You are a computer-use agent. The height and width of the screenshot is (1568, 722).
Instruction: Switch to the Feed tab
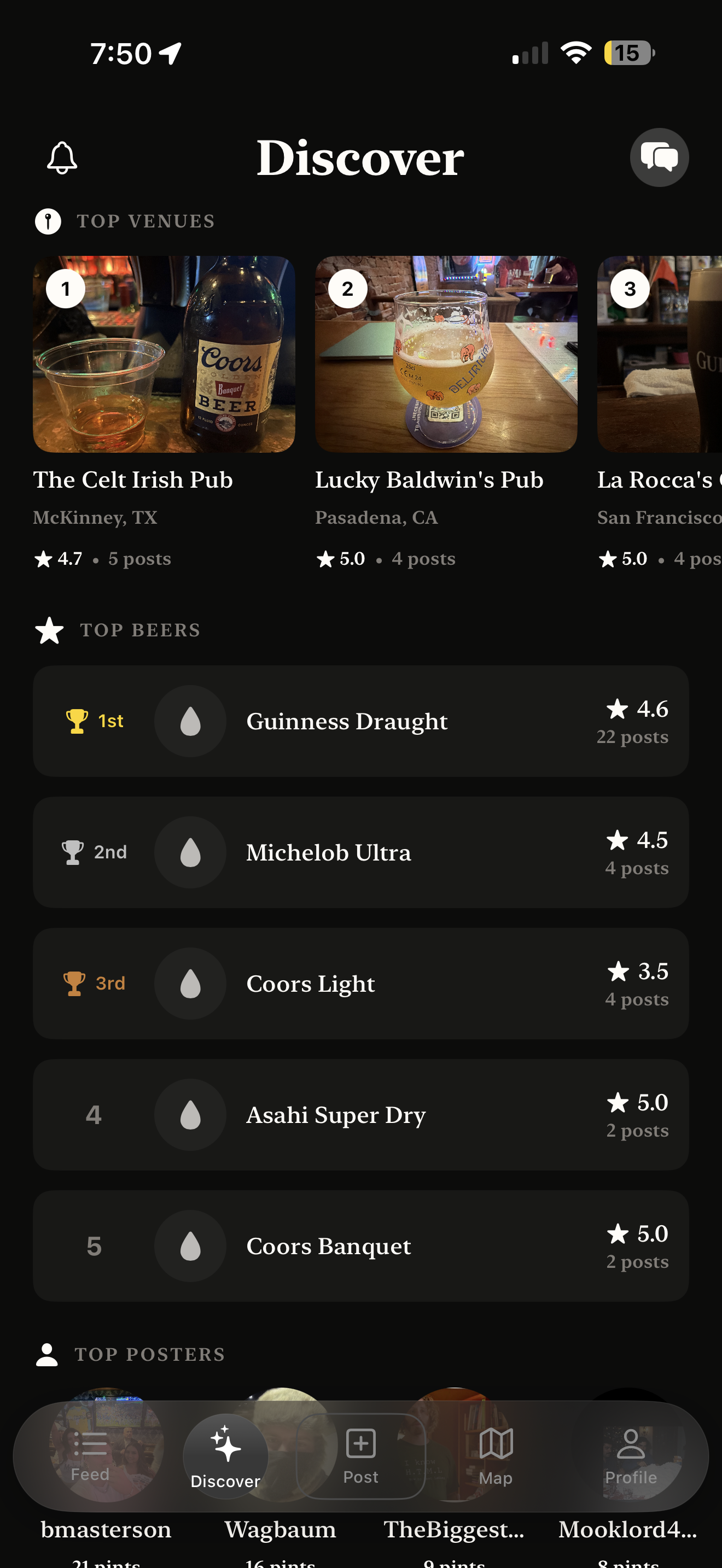click(x=90, y=1456)
